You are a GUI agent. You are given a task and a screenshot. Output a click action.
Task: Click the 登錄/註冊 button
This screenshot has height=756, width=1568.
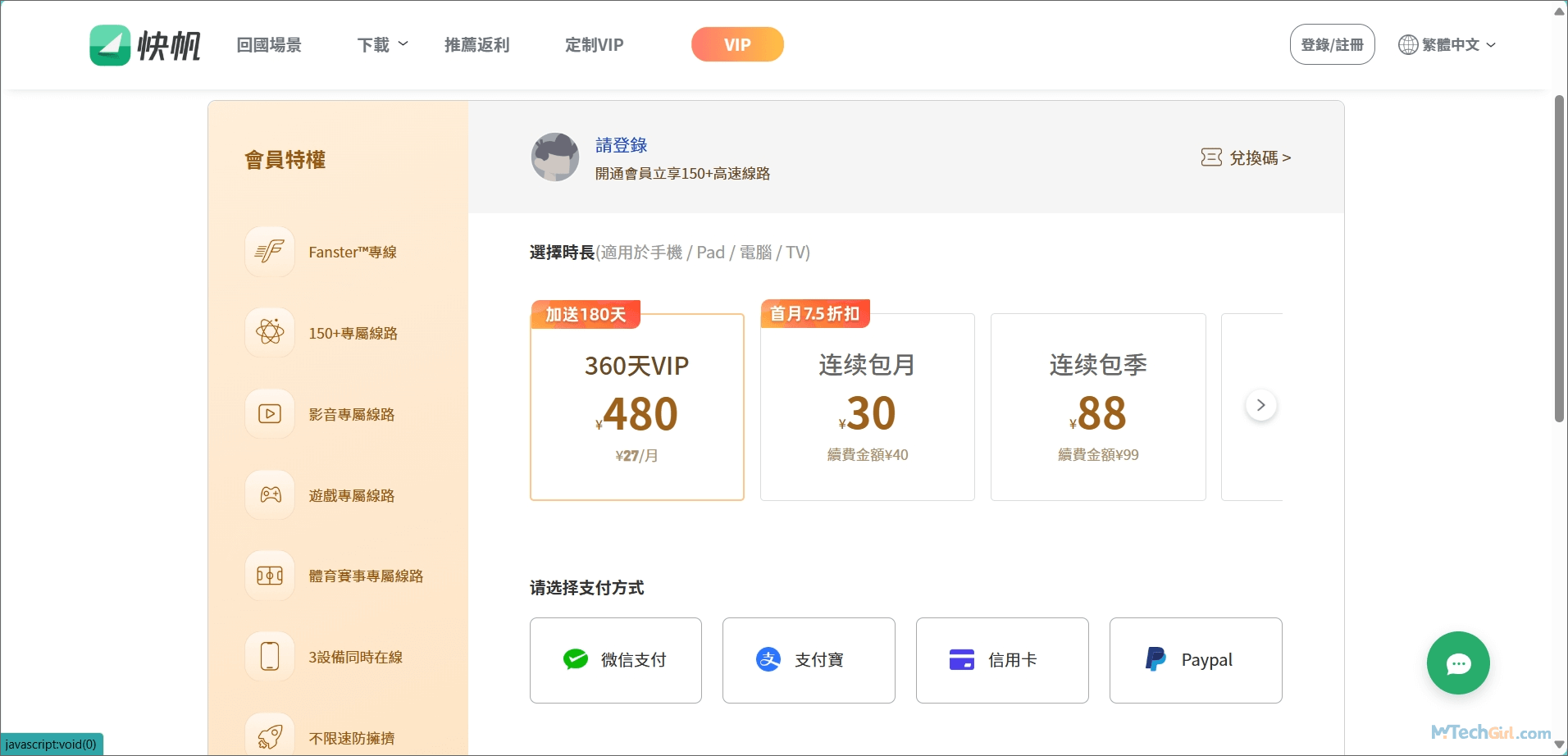1332,45
